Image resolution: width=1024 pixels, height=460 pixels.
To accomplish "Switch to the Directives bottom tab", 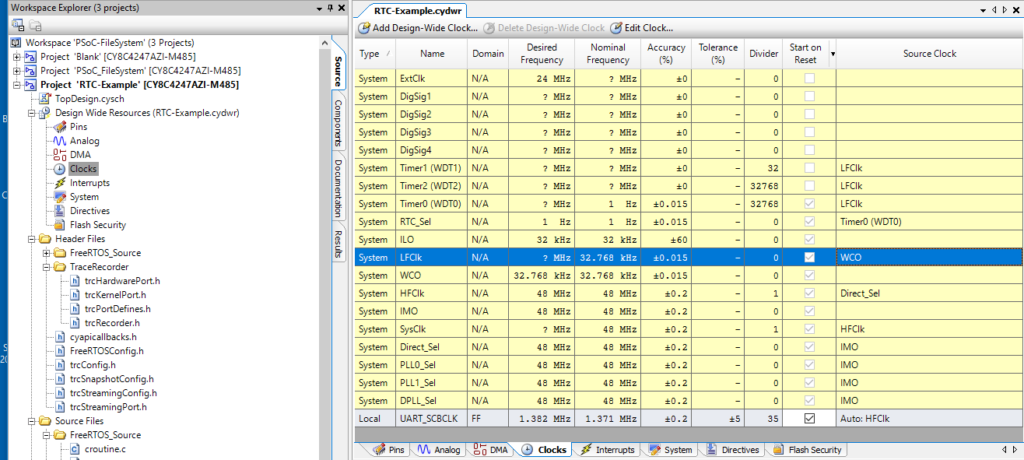I will click(731, 450).
